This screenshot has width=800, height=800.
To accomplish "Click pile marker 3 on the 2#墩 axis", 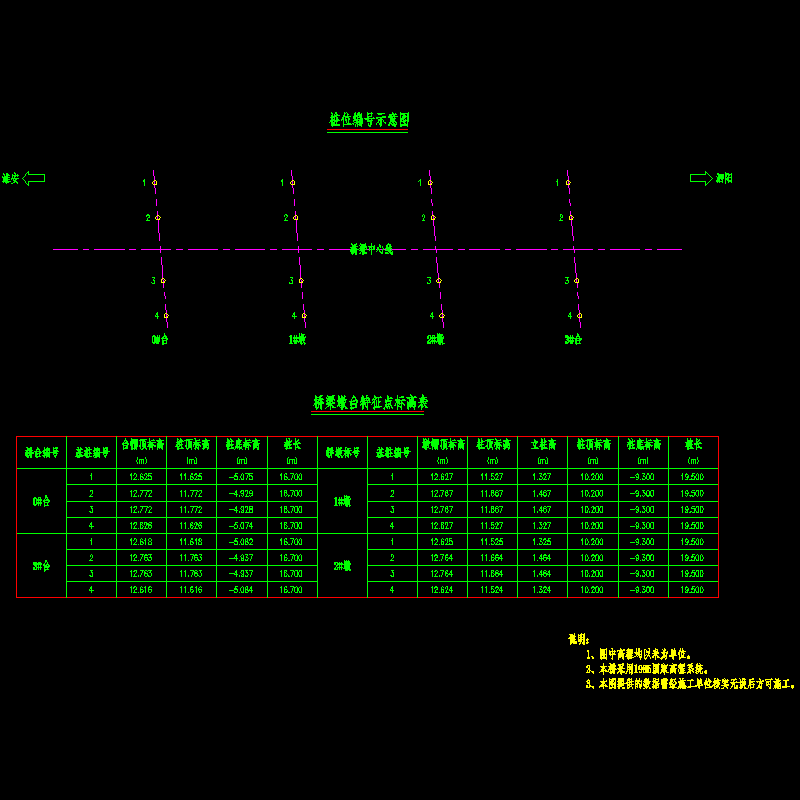I will pos(439,281).
